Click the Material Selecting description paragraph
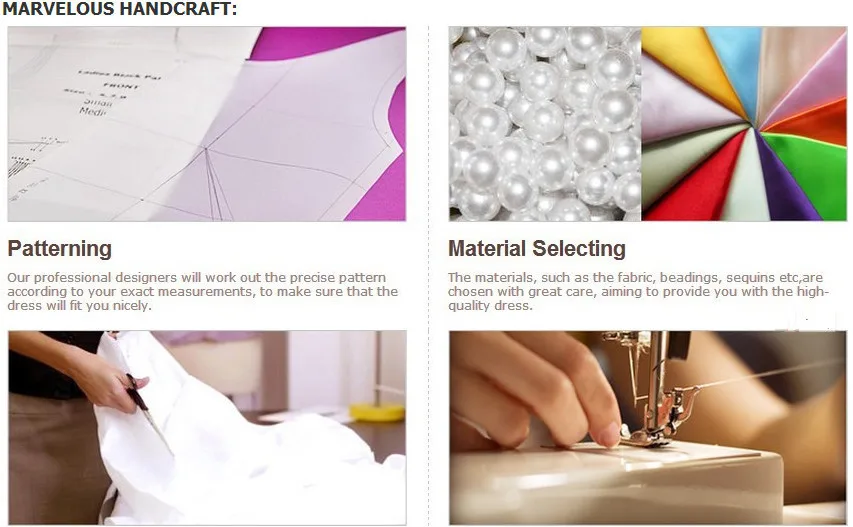The image size is (853, 527). click(x=638, y=292)
